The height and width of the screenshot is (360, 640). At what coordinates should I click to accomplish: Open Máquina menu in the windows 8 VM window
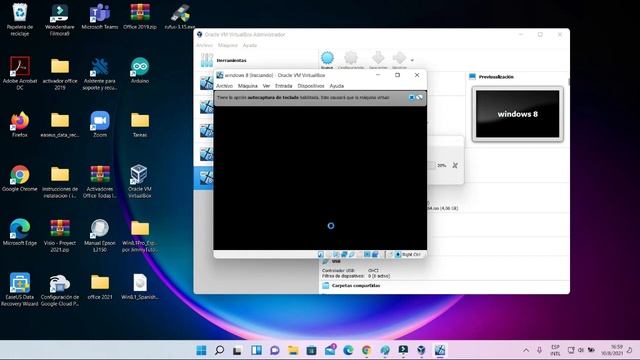(x=247, y=86)
